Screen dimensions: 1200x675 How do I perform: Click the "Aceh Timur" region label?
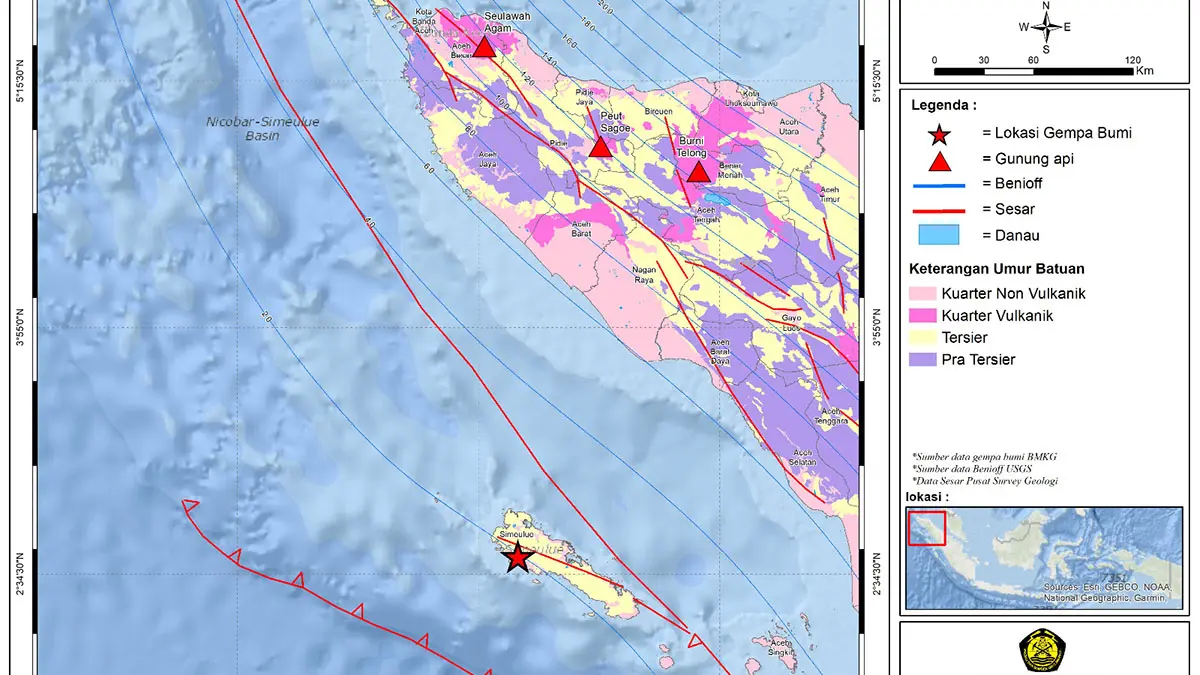click(829, 193)
